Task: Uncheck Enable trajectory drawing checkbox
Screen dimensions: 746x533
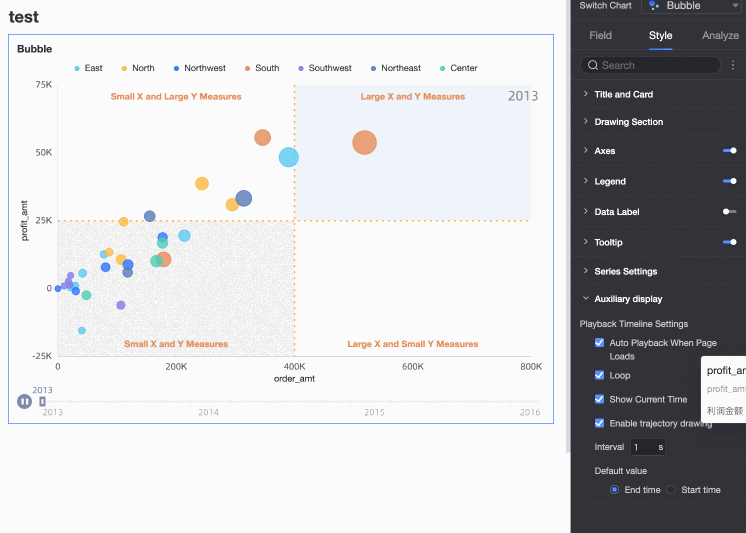Action: [599, 423]
